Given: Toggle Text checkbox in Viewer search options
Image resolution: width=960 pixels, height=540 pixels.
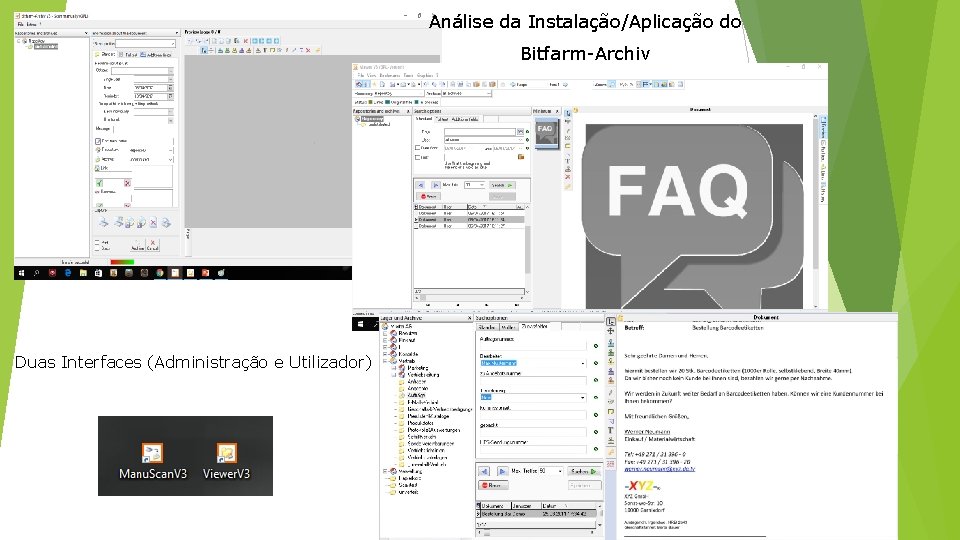Looking at the screenshot, I should coord(418,157).
